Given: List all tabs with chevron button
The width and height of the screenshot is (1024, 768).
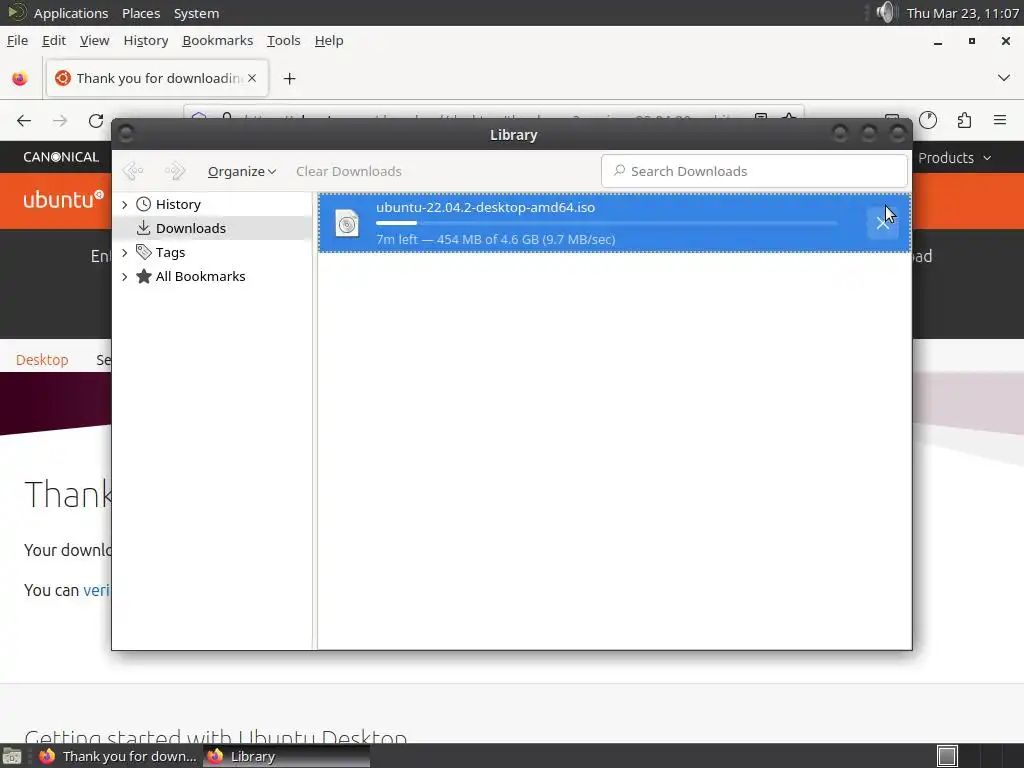Looking at the screenshot, I should pos(1004,78).
